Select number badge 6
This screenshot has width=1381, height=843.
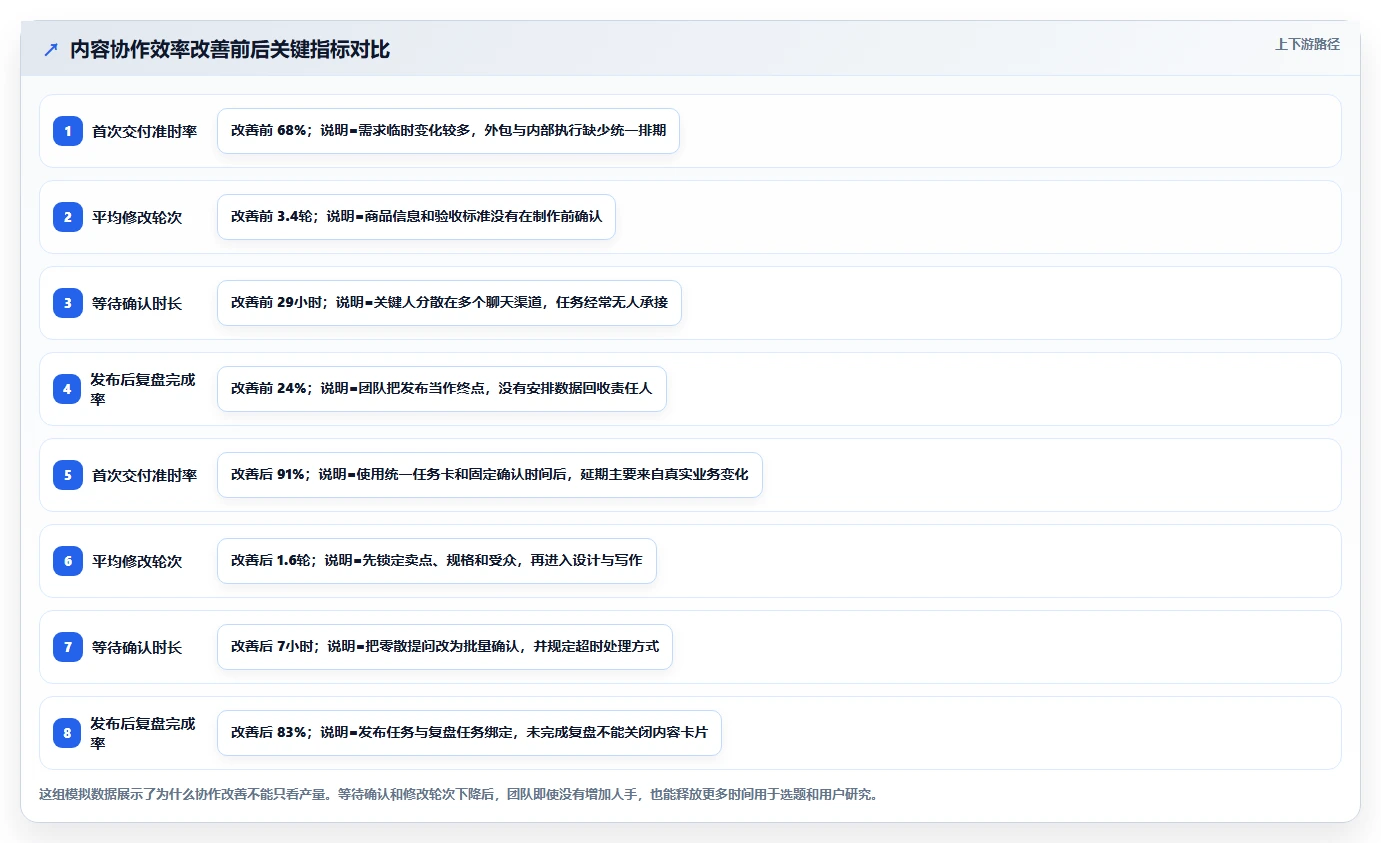tap(68, 561)
